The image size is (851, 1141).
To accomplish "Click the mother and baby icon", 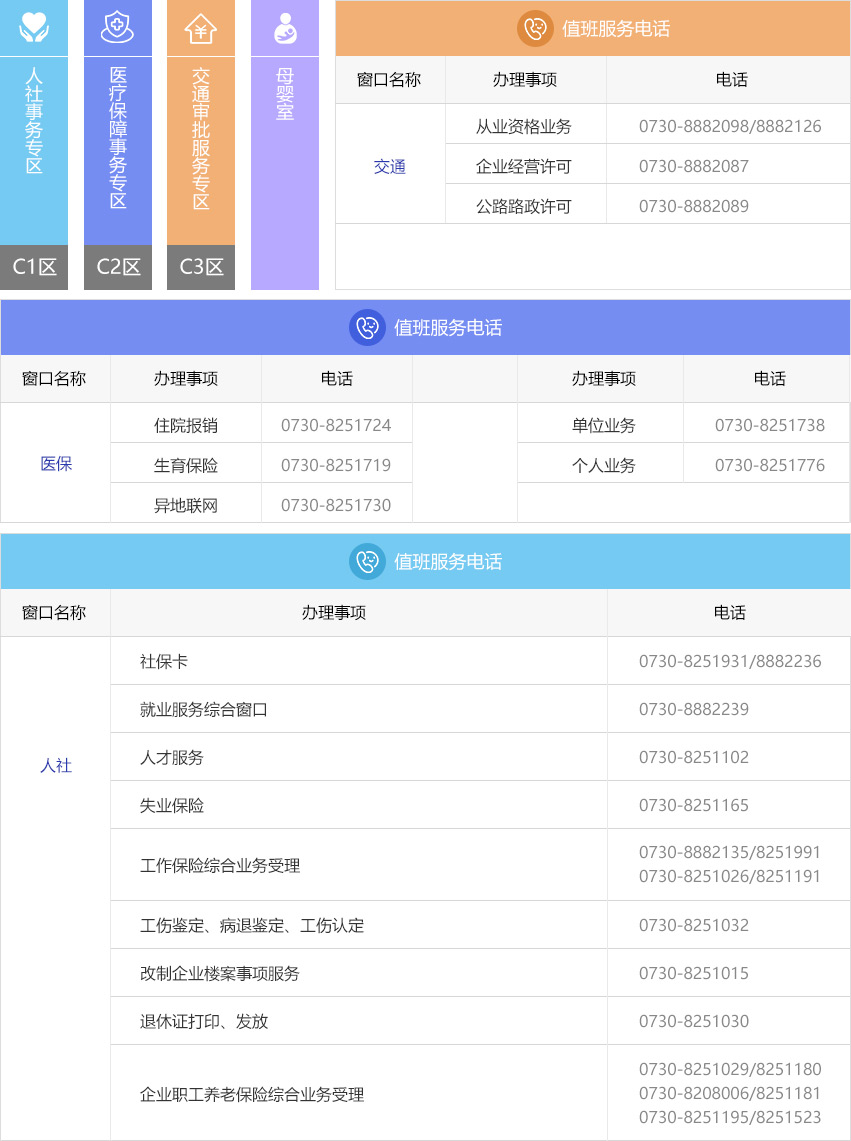I will pos(285,28).
